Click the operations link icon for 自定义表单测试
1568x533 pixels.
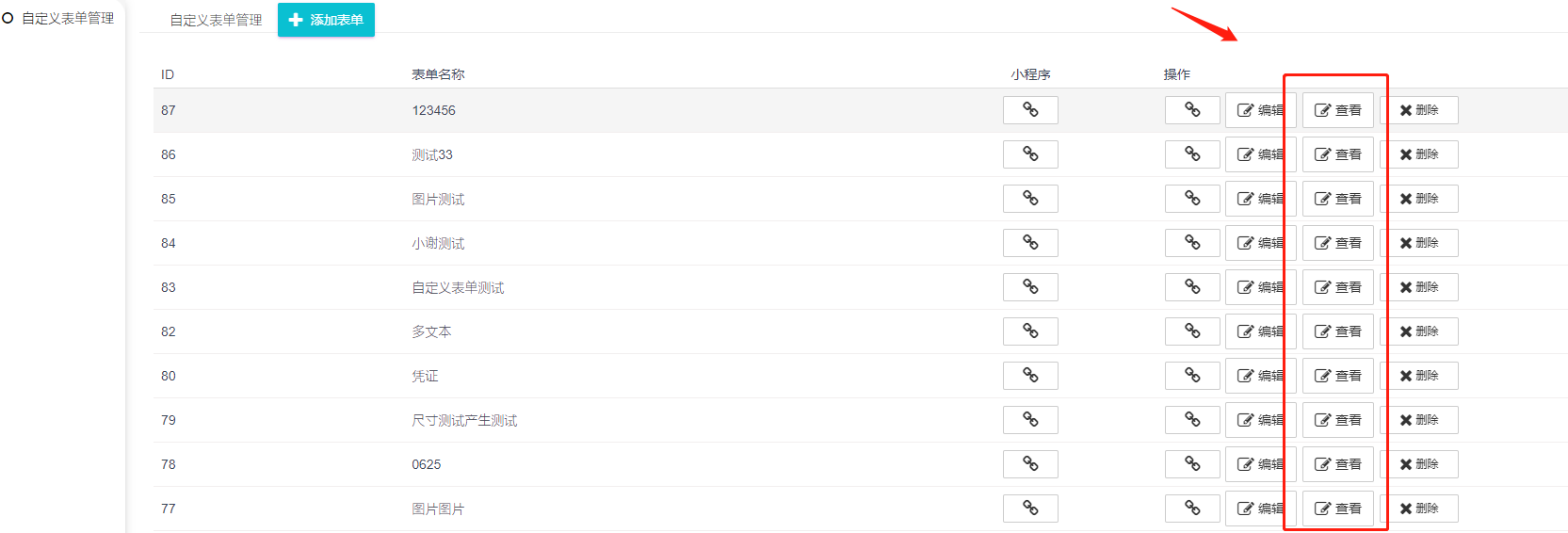coord(1192,287)
